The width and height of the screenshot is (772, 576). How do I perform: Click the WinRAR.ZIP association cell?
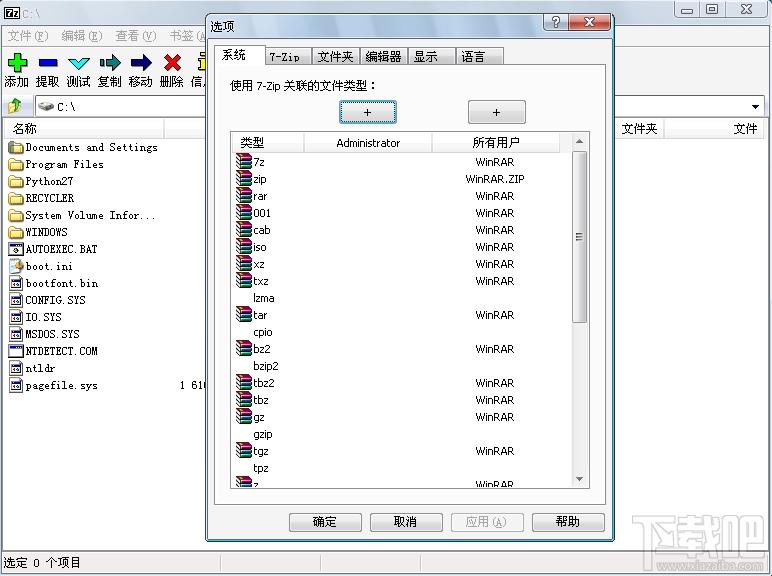click(x=495, y=179)
